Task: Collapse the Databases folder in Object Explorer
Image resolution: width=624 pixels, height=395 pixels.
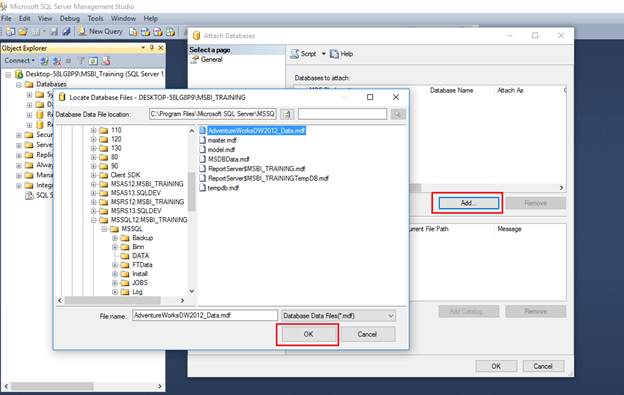Action: [x=19, y=85]
